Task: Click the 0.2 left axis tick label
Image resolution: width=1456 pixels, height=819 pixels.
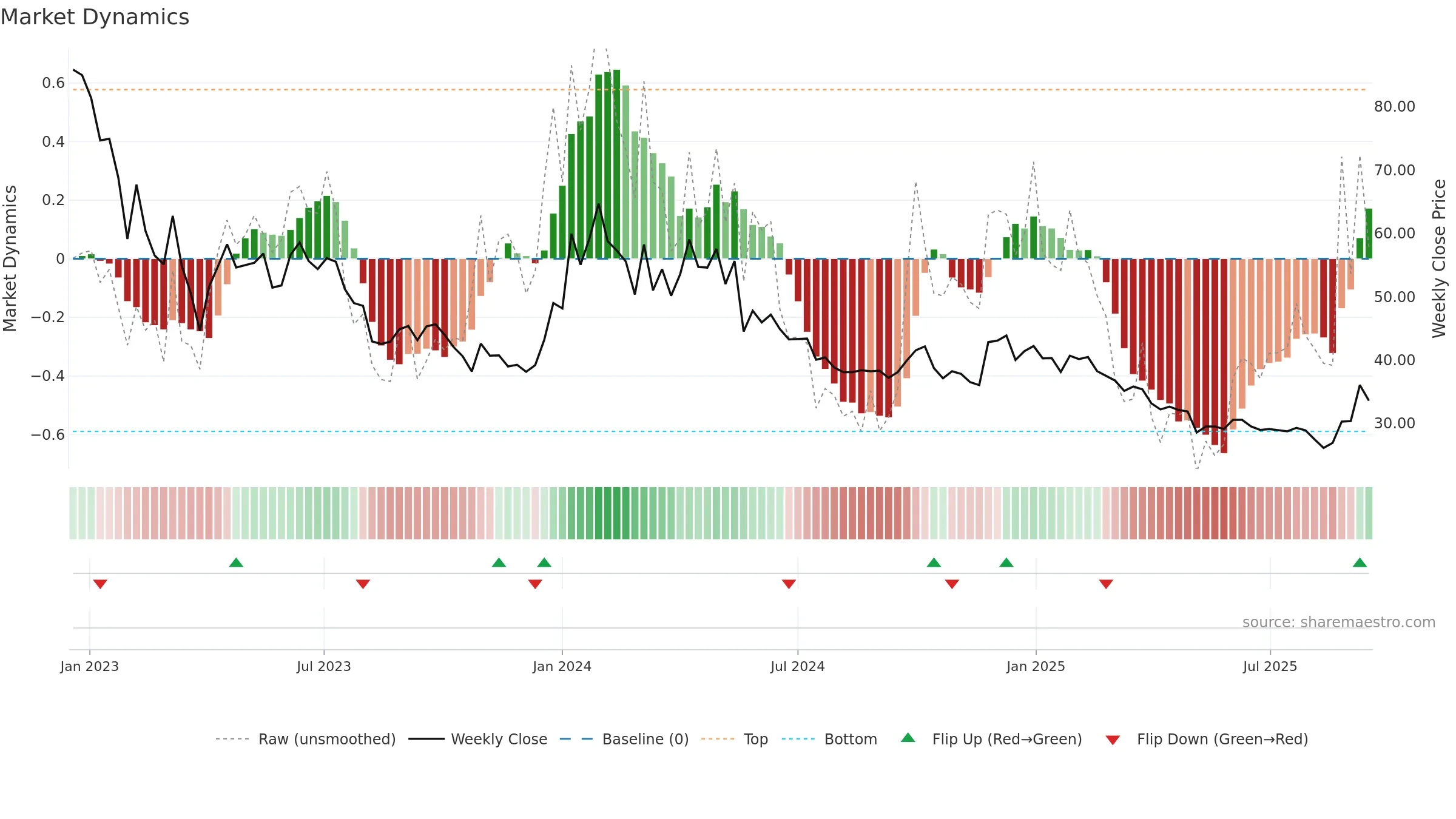Action: [x=53, y=200]
